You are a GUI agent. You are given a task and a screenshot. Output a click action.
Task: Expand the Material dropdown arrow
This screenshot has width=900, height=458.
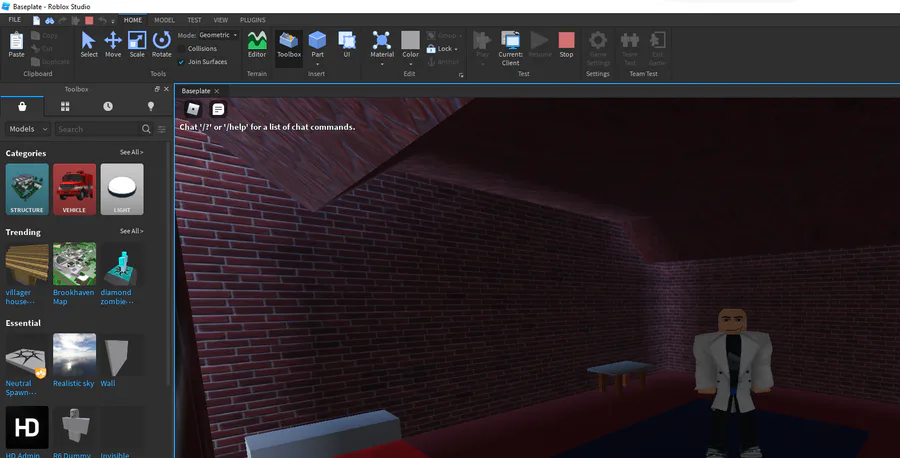[x=382, y=64]
